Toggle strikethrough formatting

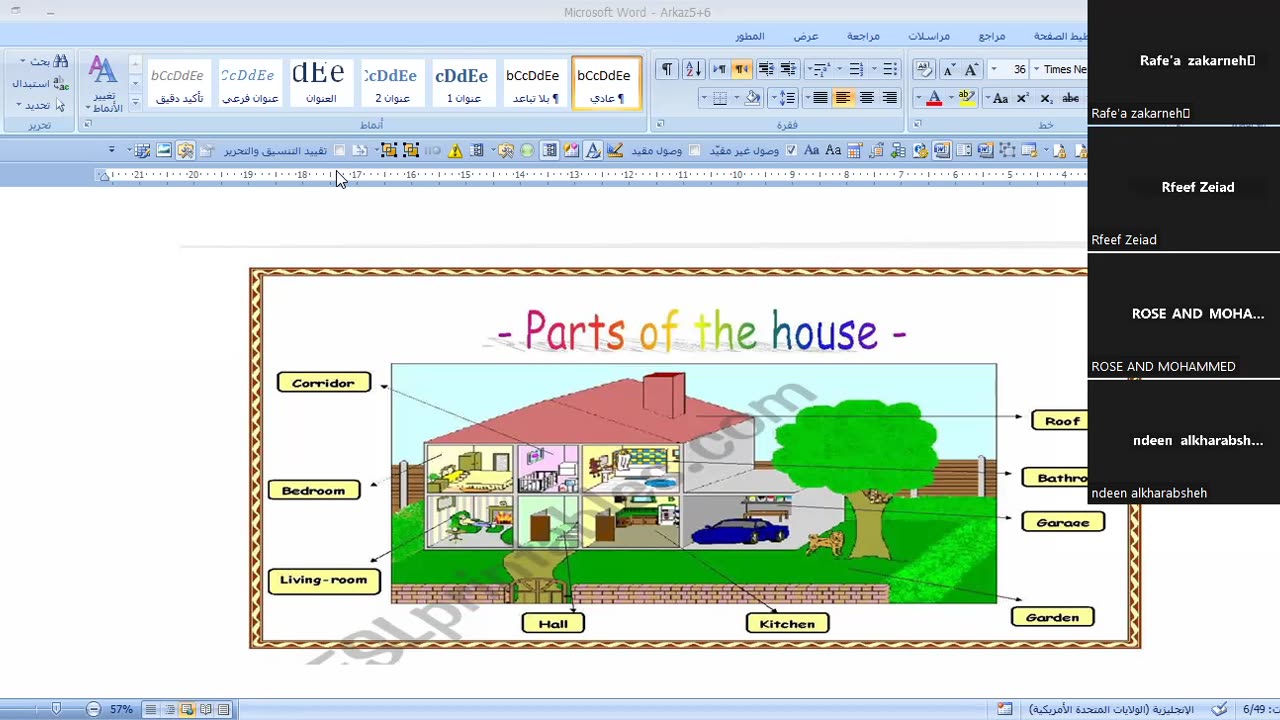1070,98
